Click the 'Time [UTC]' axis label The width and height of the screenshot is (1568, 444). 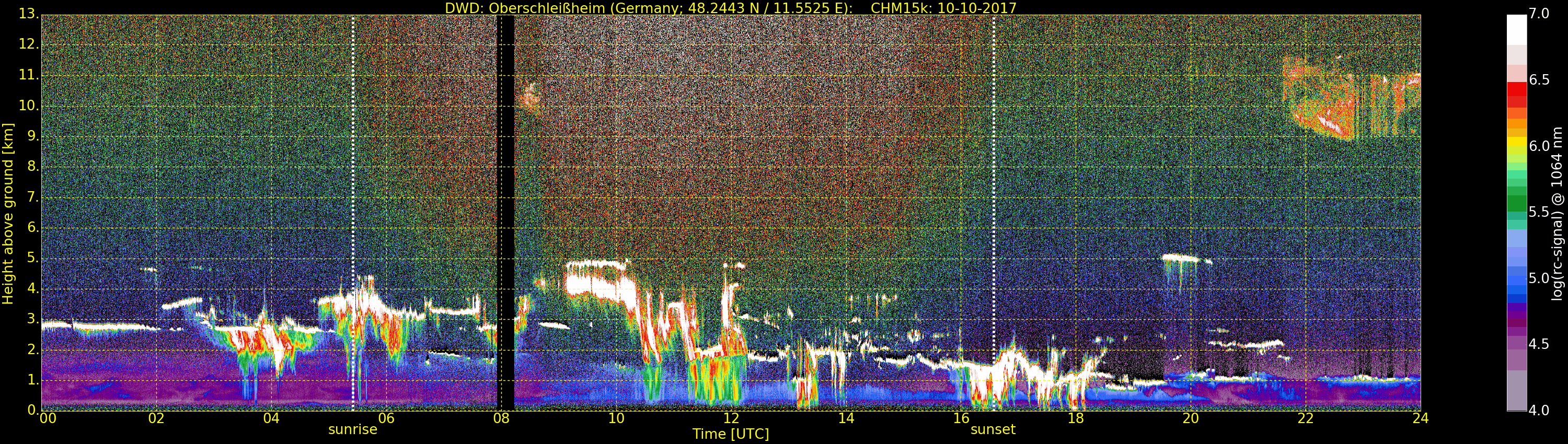[x=731, y=434]
